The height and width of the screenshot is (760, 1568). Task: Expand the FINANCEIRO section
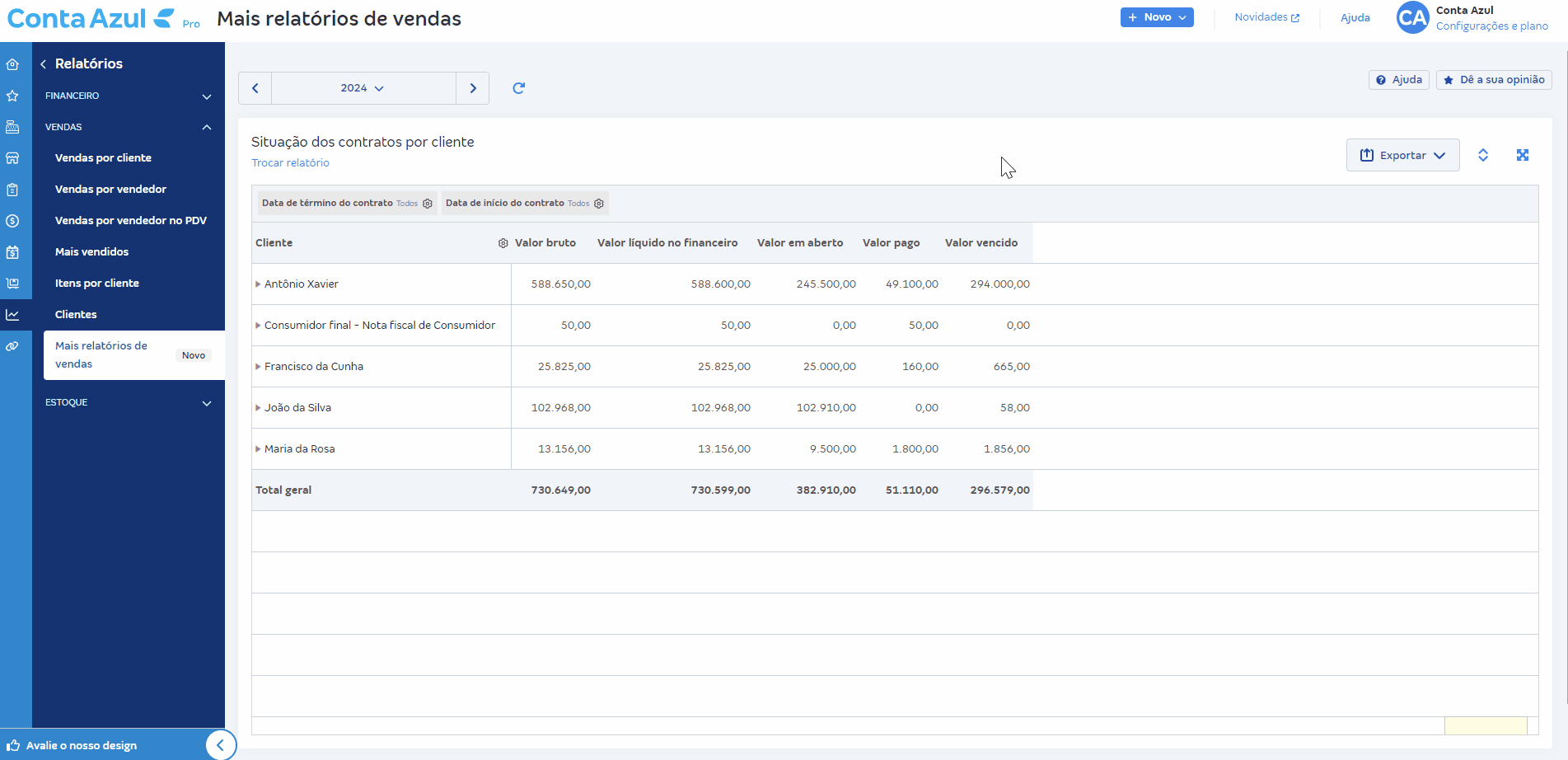click(129, 96)
